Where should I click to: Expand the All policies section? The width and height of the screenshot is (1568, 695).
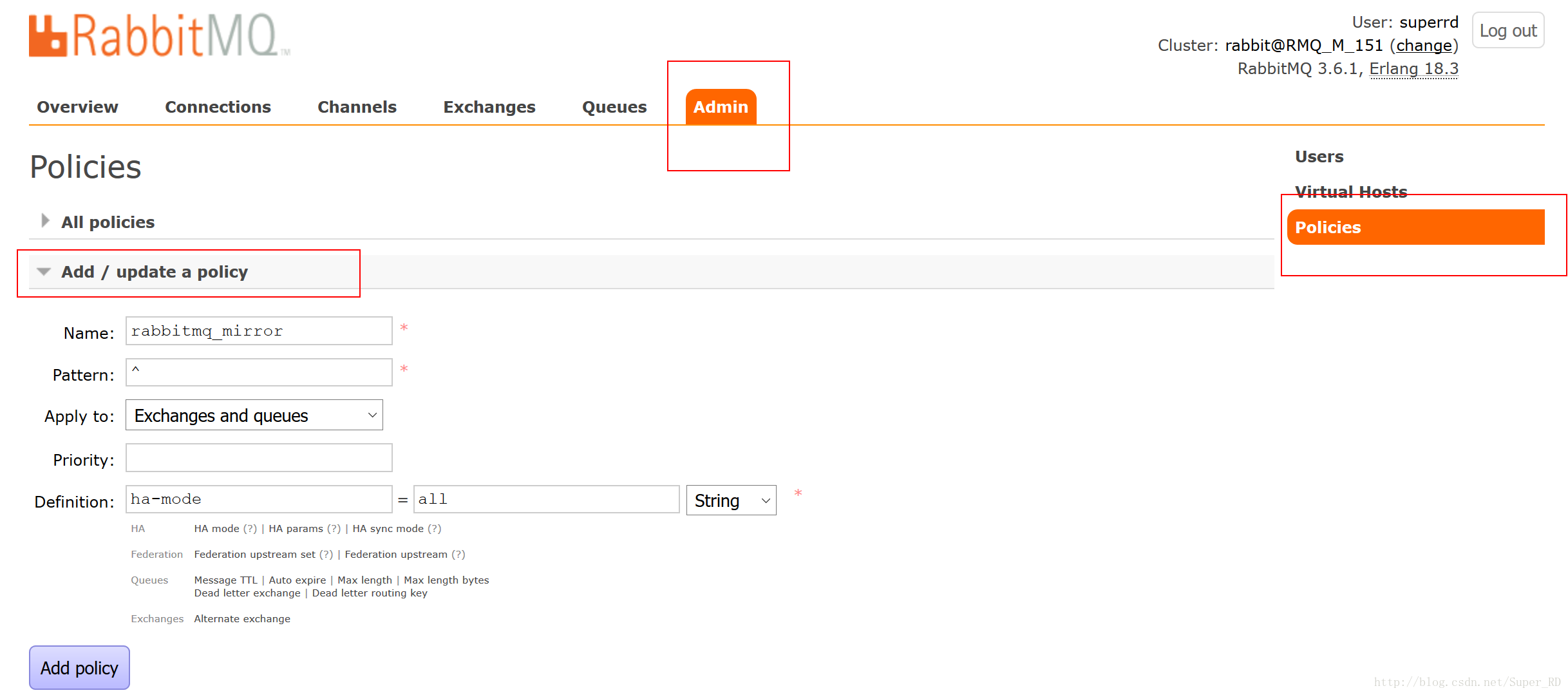coord(108,222)
